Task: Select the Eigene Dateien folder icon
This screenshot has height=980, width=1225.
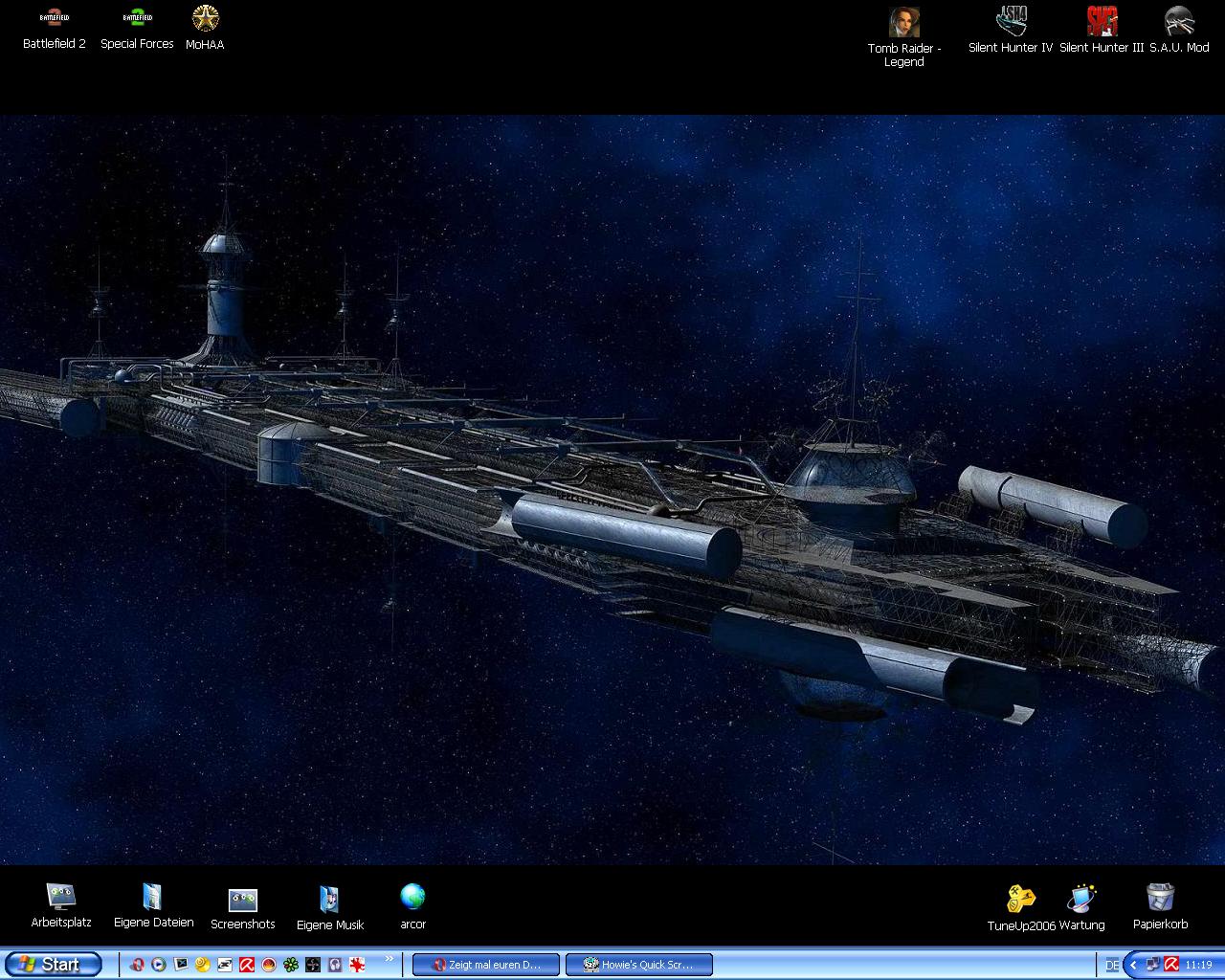Action: pos(153,905)
